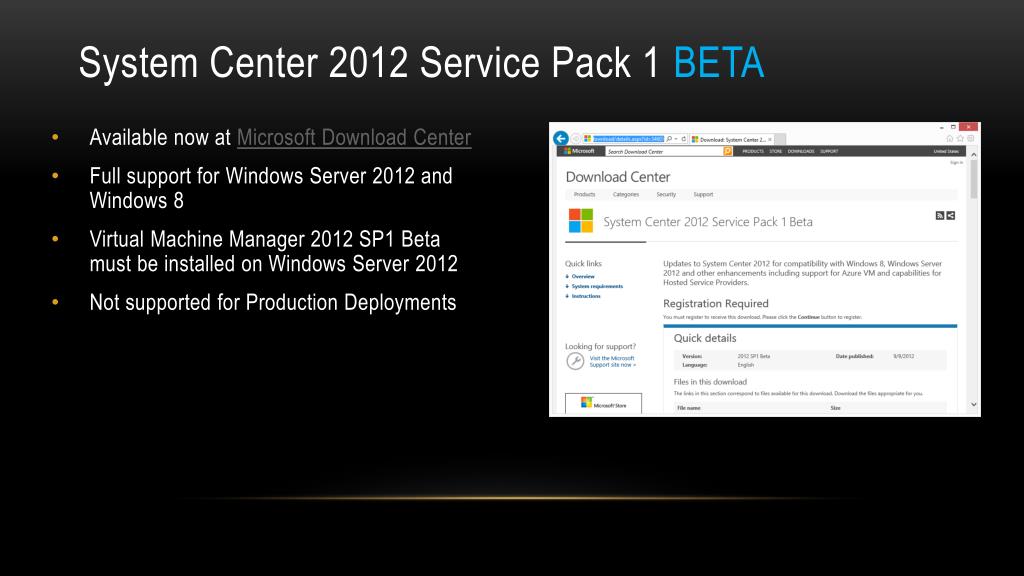Click the Sign in link
Screen dimensions: 1024x576
(x=956, y=163)
